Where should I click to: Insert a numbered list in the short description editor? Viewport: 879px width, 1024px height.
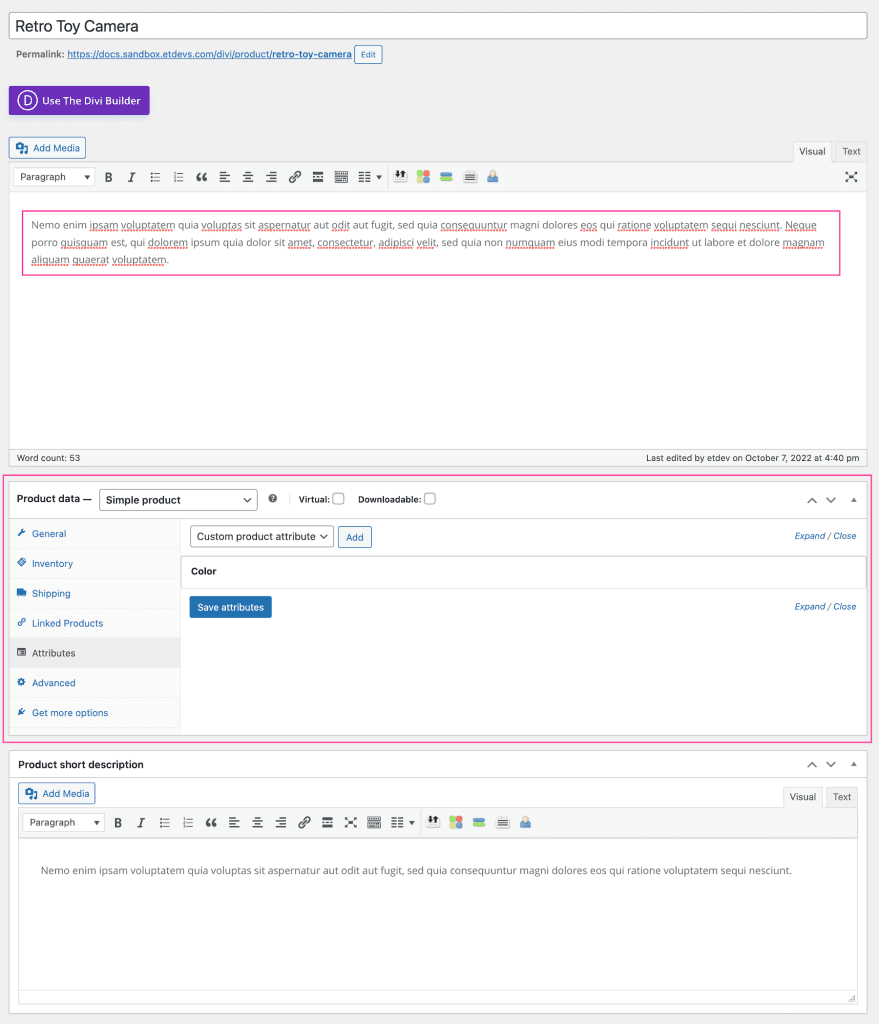pyautogui.click(x=188, y=823)
